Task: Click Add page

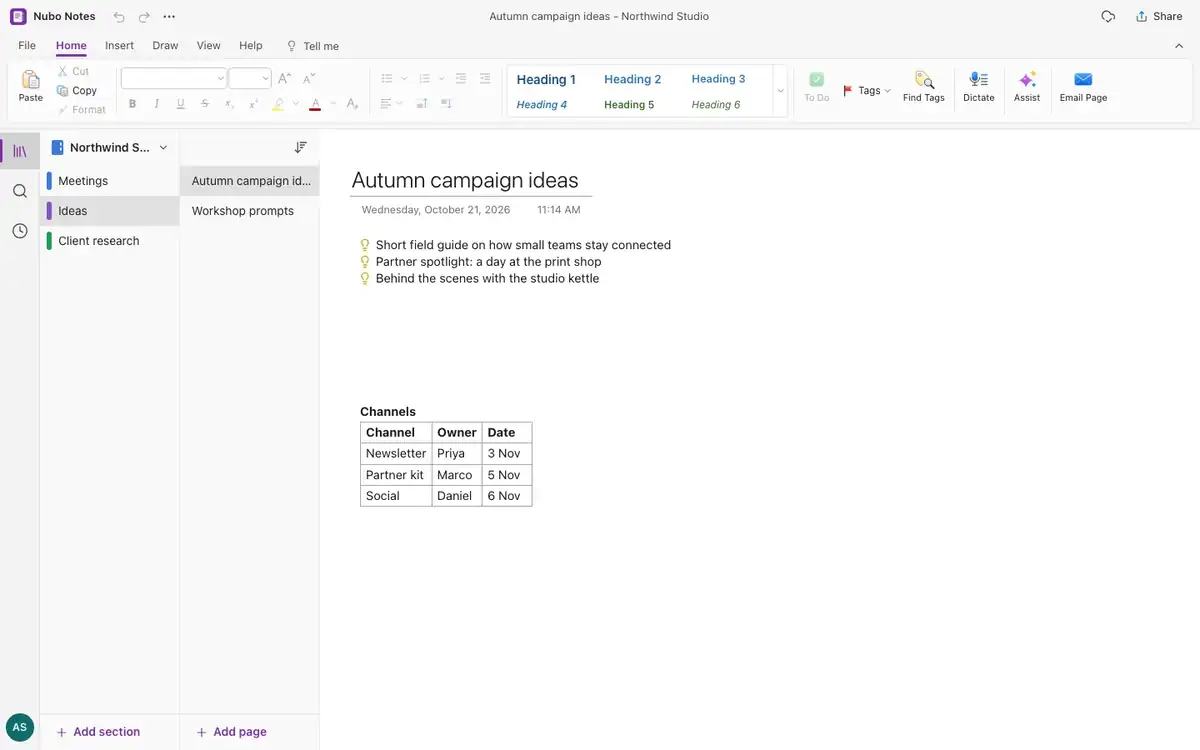Action: tap(231, 732)
